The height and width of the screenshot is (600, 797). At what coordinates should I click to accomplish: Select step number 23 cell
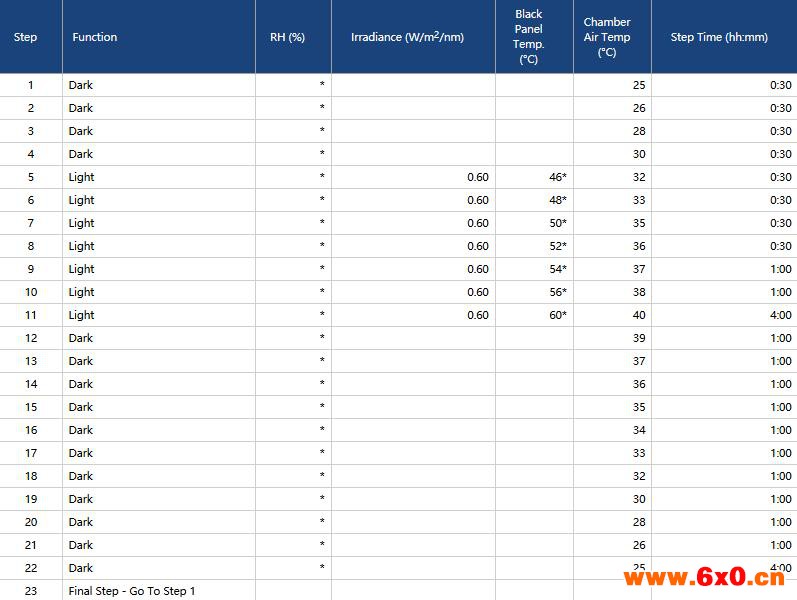(31, 591)
